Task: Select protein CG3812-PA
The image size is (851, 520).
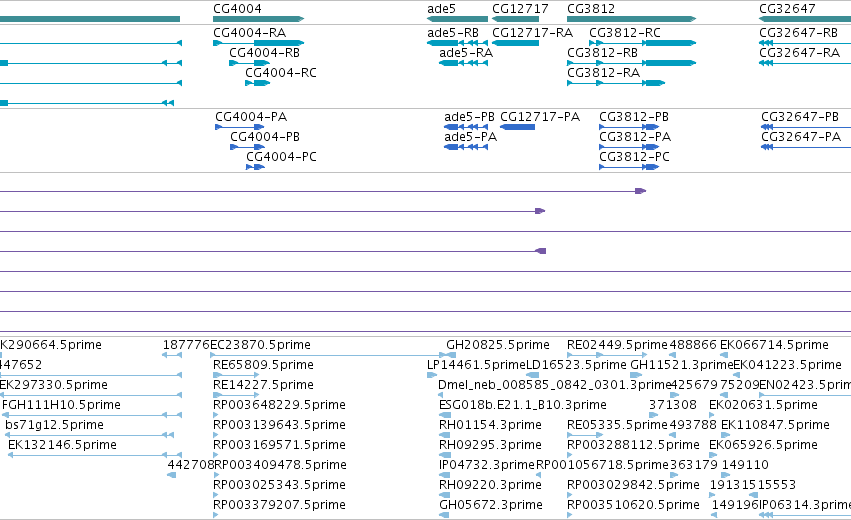Action: [635, 137]
